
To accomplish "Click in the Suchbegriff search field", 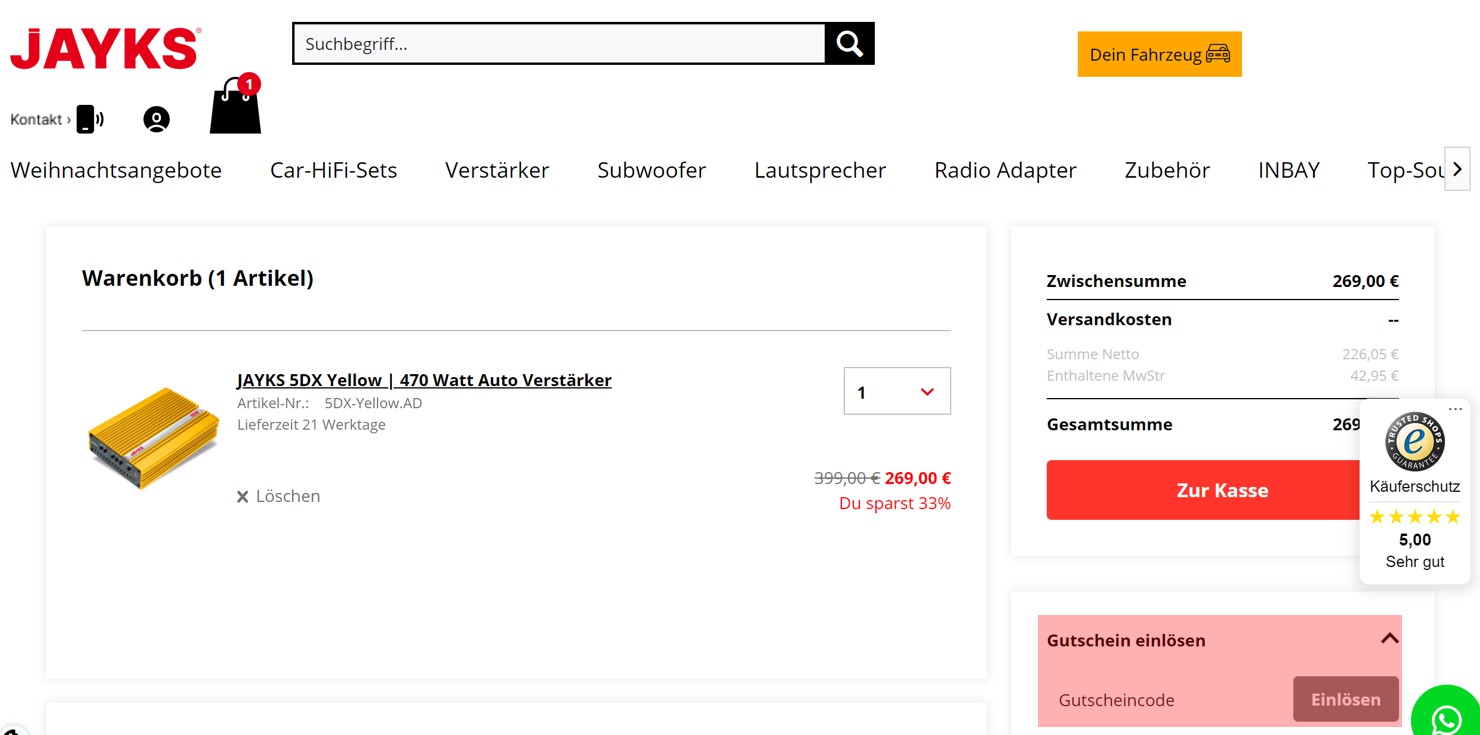I will [x=559, y=43].
